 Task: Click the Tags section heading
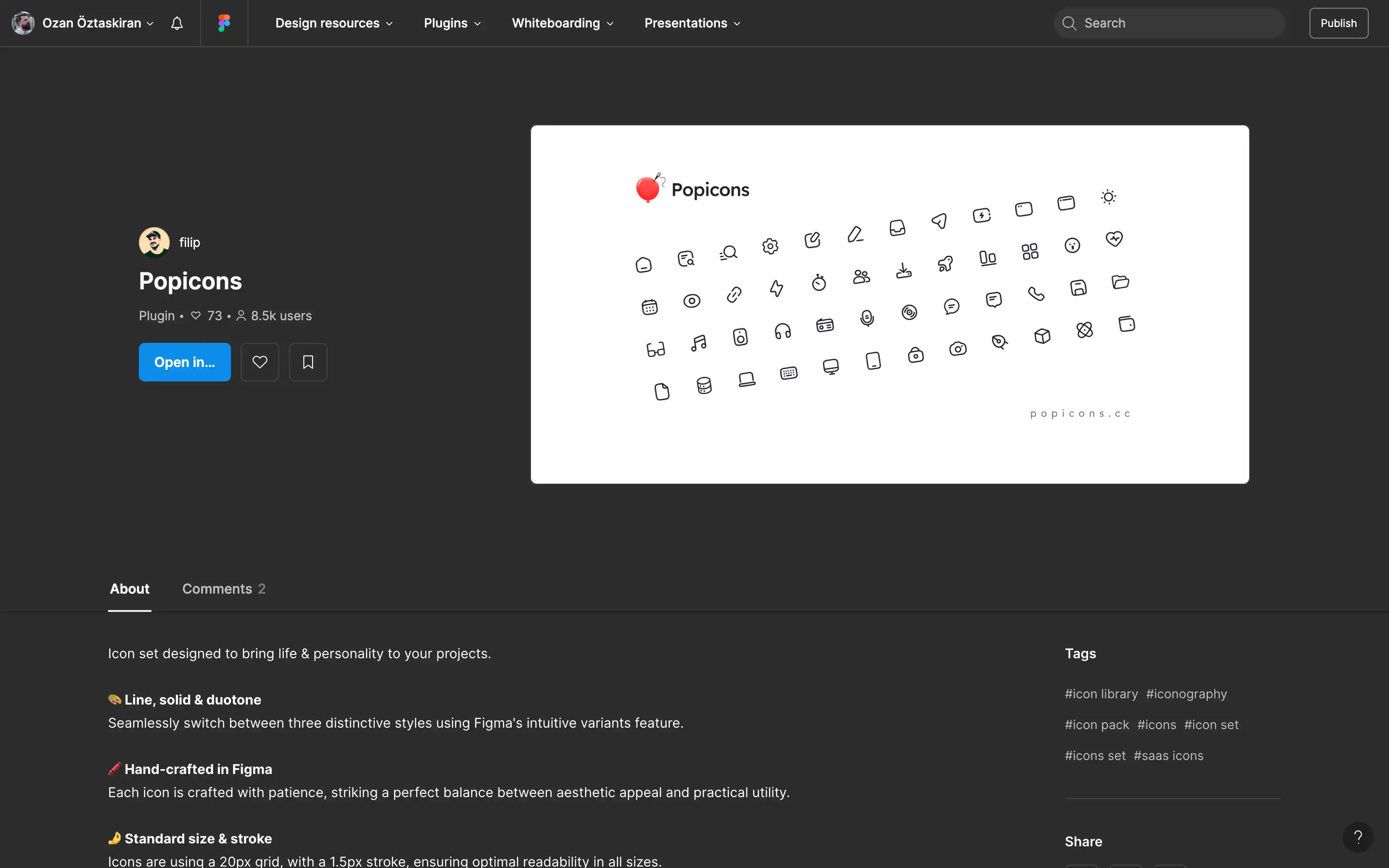tap(1080, 653)
